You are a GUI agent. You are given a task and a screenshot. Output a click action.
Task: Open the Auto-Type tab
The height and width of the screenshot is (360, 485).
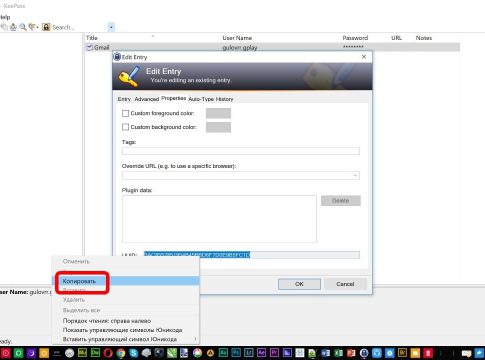tap(201, 99)
